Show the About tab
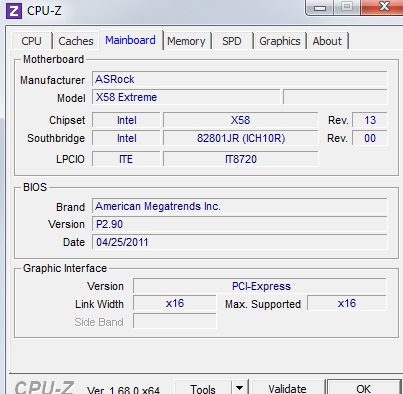This screenshot has height=394, width=403. 327,41
